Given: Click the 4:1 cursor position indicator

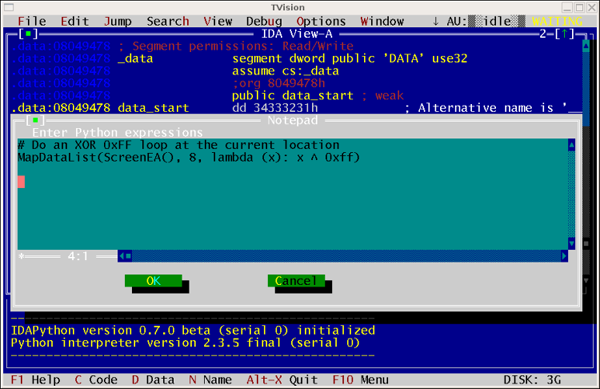Looking at the screenshot, I should pos(78,256).
